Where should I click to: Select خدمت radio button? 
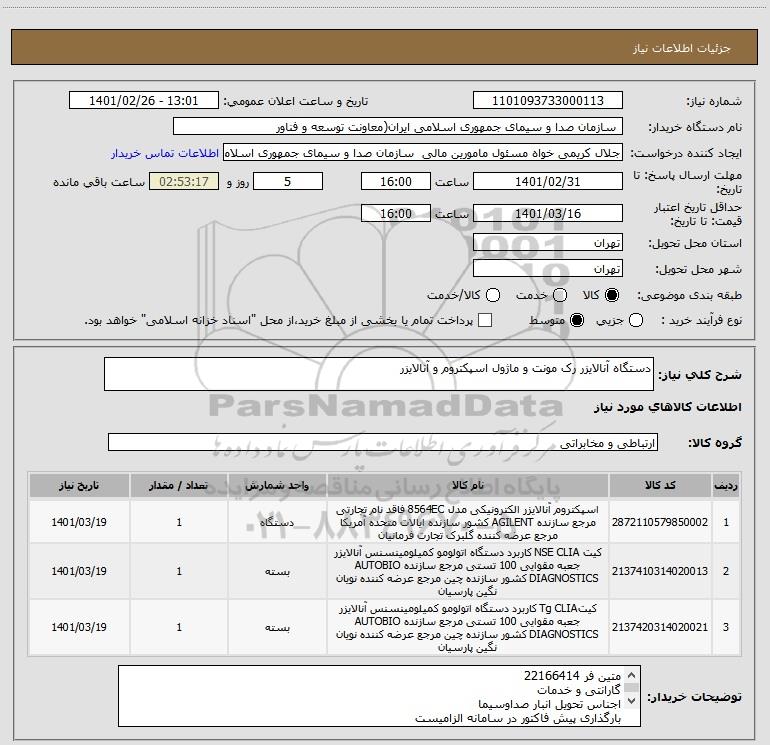[560, 295]
